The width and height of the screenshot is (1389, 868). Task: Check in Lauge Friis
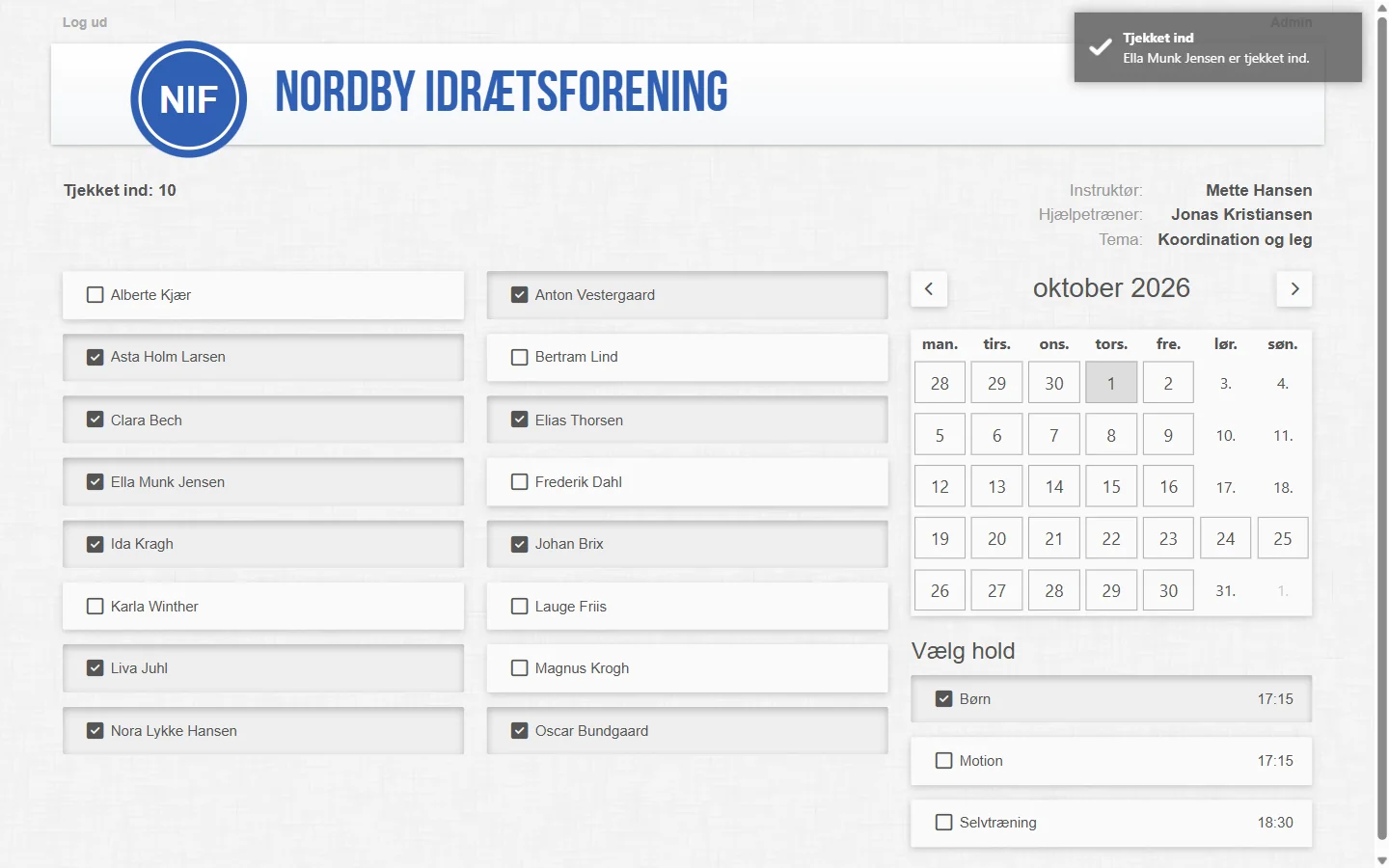pos(688,607)
